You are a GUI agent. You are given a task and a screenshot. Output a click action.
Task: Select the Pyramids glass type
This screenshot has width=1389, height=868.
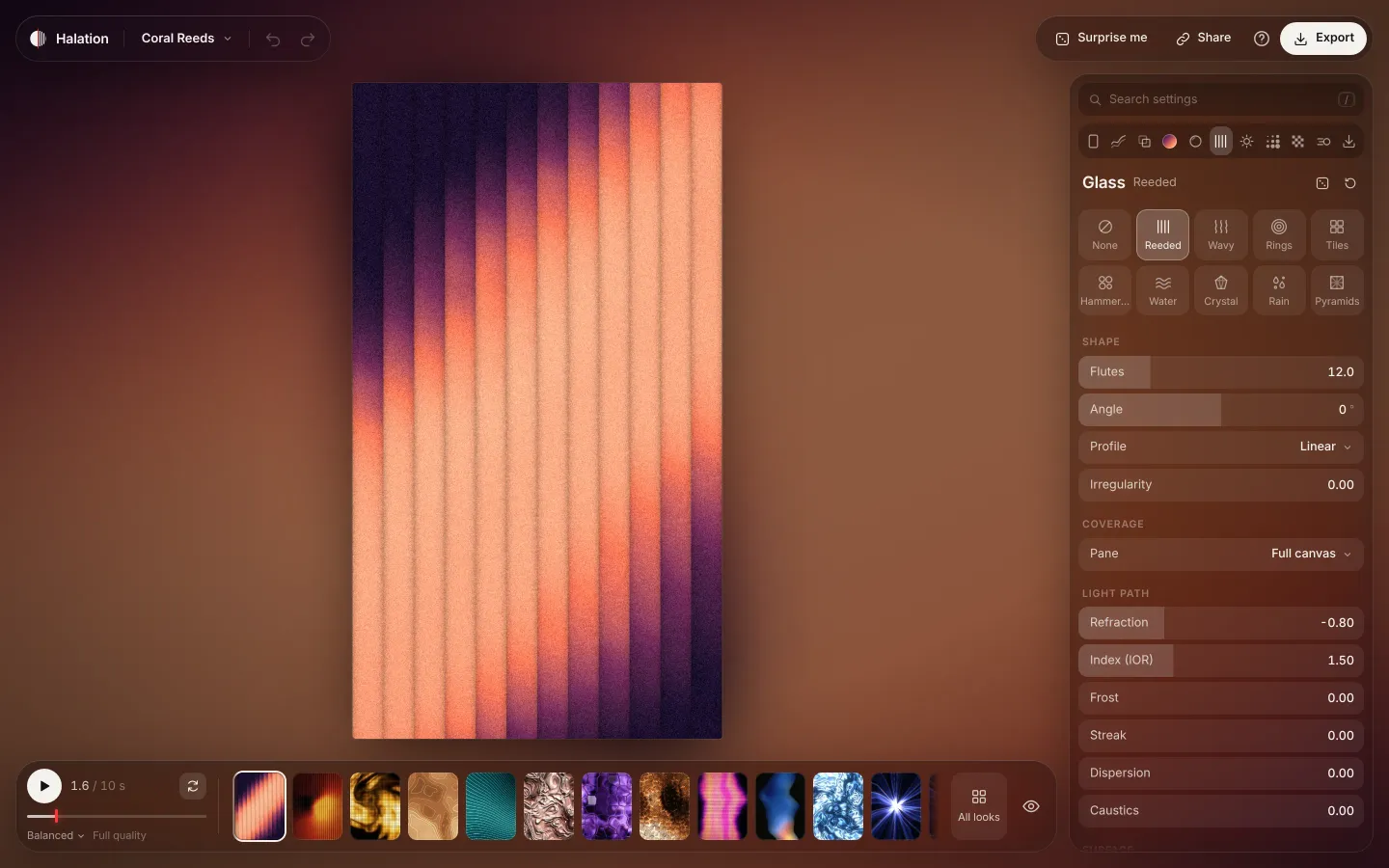tap(1337, 290)
